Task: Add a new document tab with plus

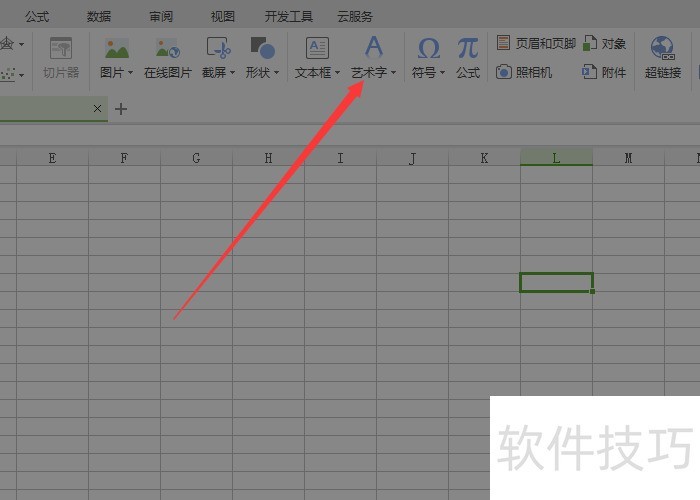Action: [121, 109]
